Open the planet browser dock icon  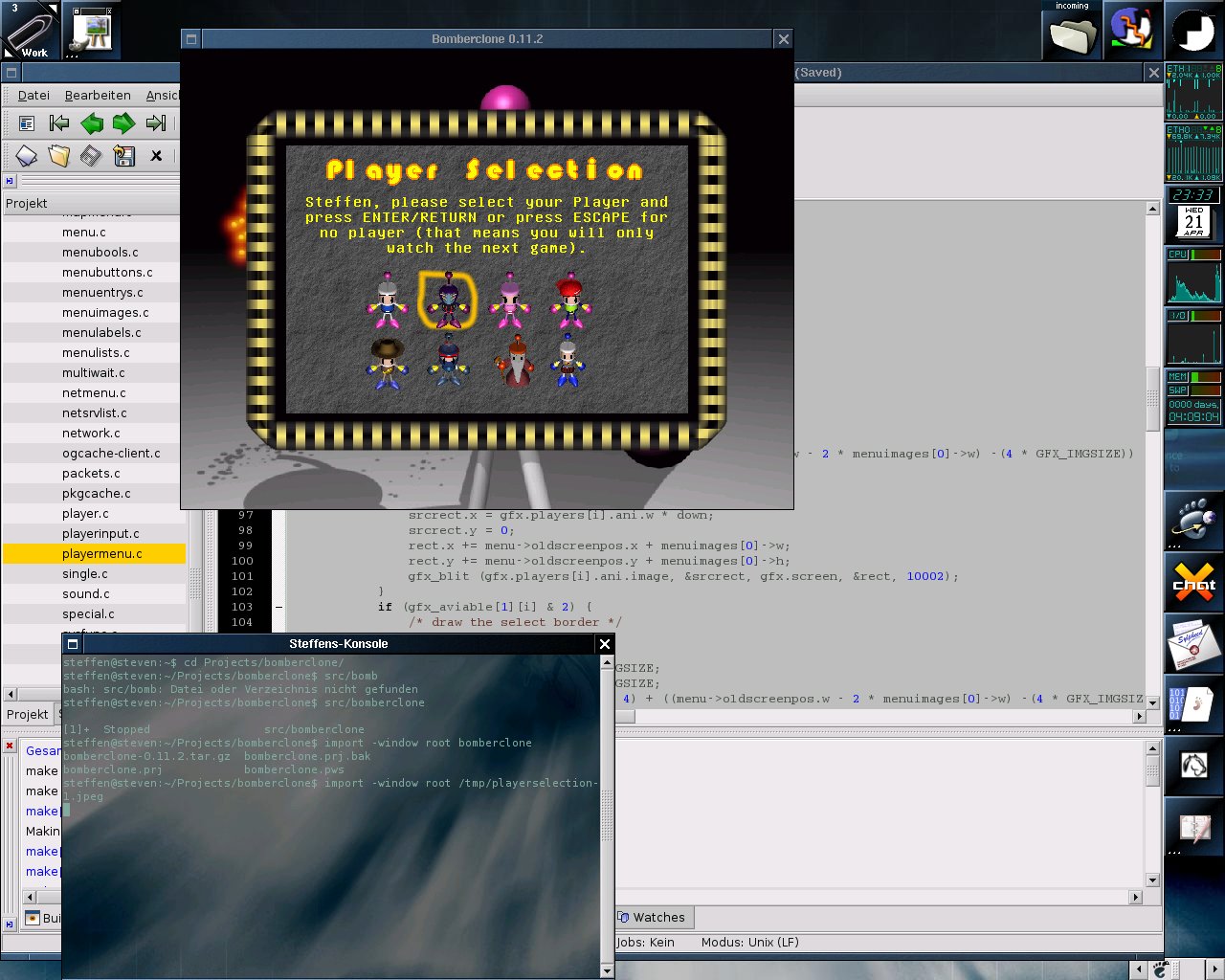1194,522
